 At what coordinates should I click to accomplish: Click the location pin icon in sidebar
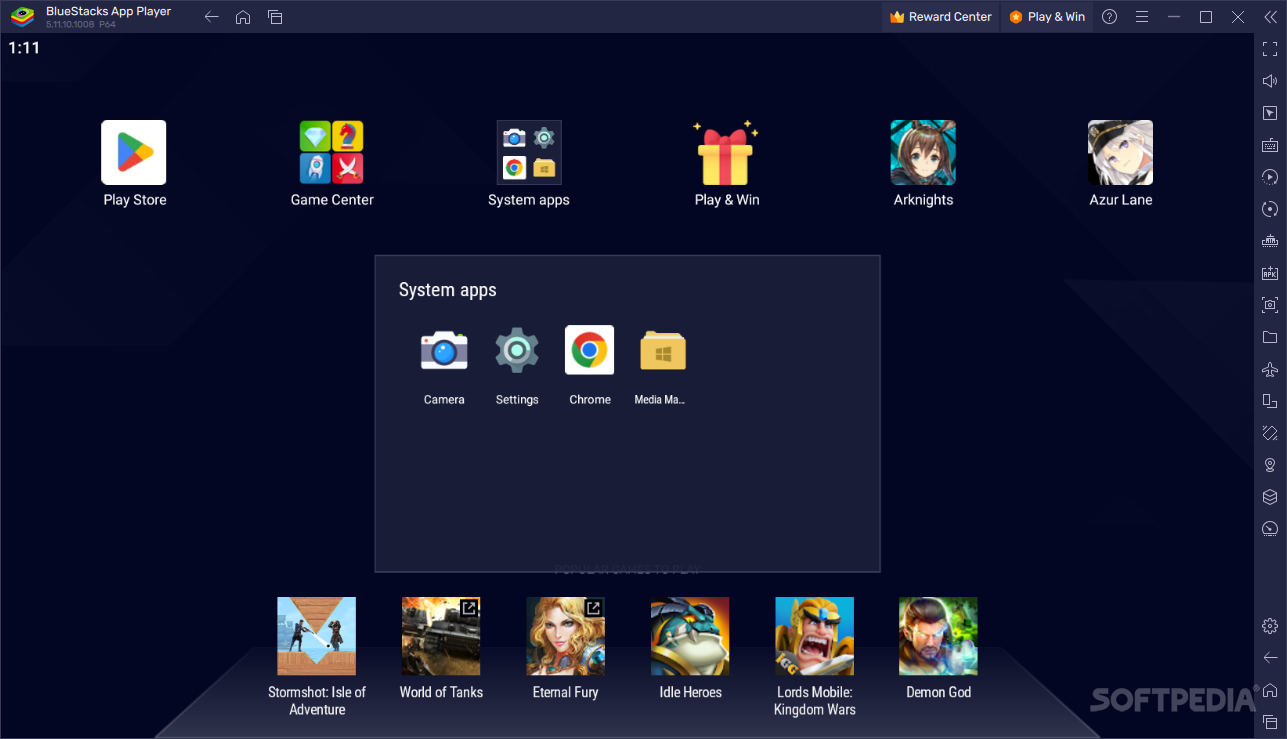tap(1270, 465)
